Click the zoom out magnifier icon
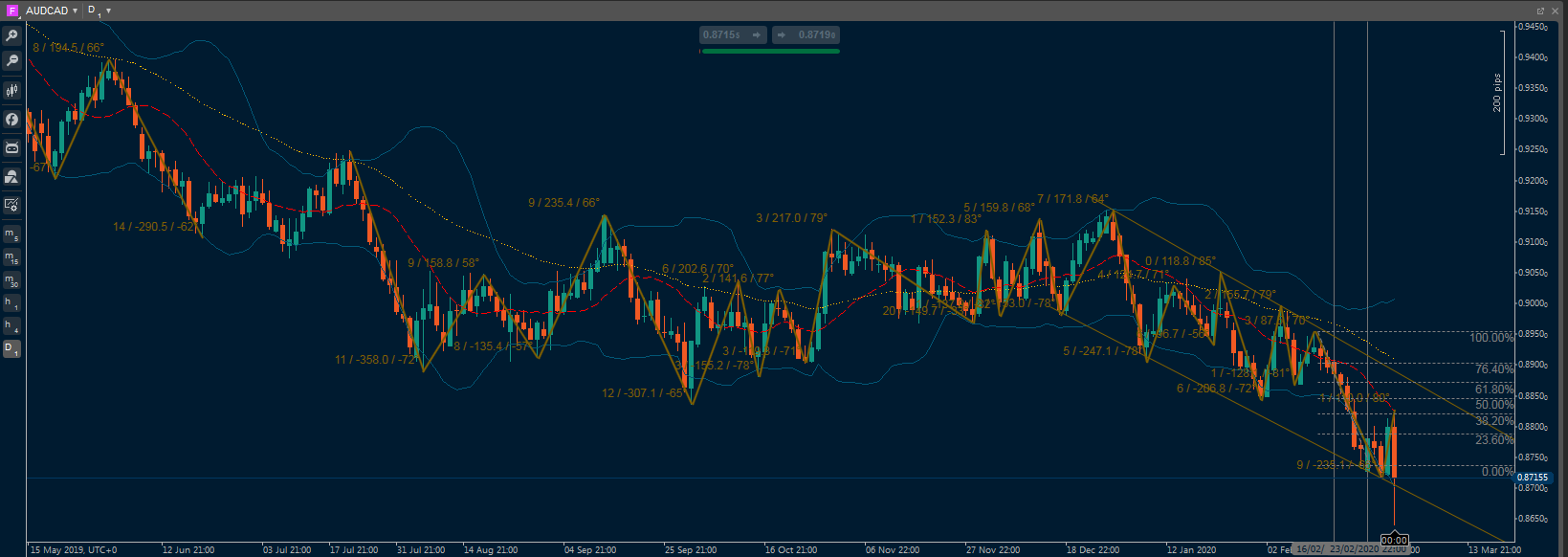 [x=11, y=60]
